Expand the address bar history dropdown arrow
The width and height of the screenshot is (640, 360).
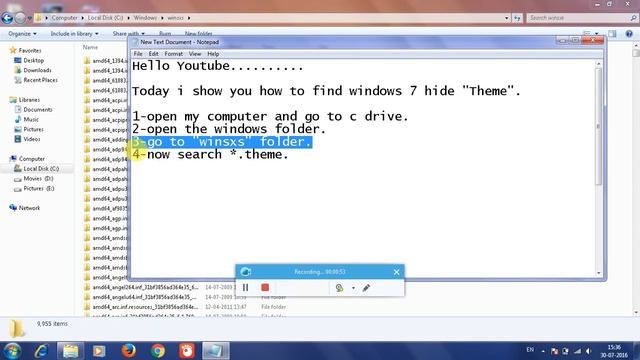coord(507,18)
